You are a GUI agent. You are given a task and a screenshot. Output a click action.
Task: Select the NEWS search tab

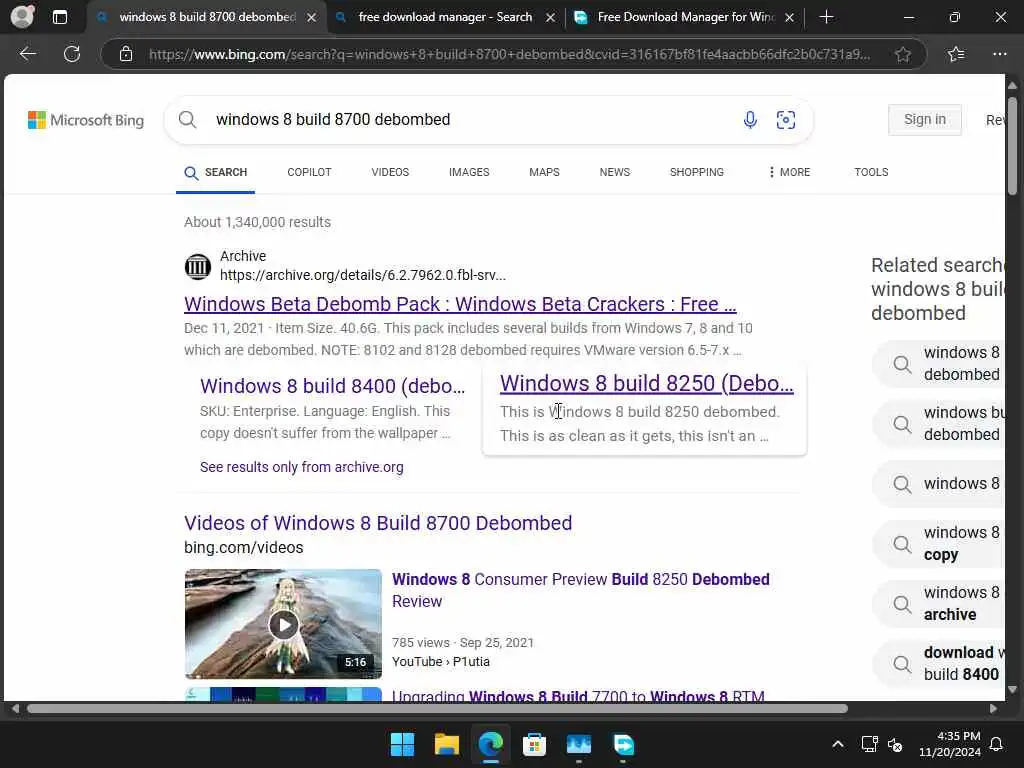[615, 172]
